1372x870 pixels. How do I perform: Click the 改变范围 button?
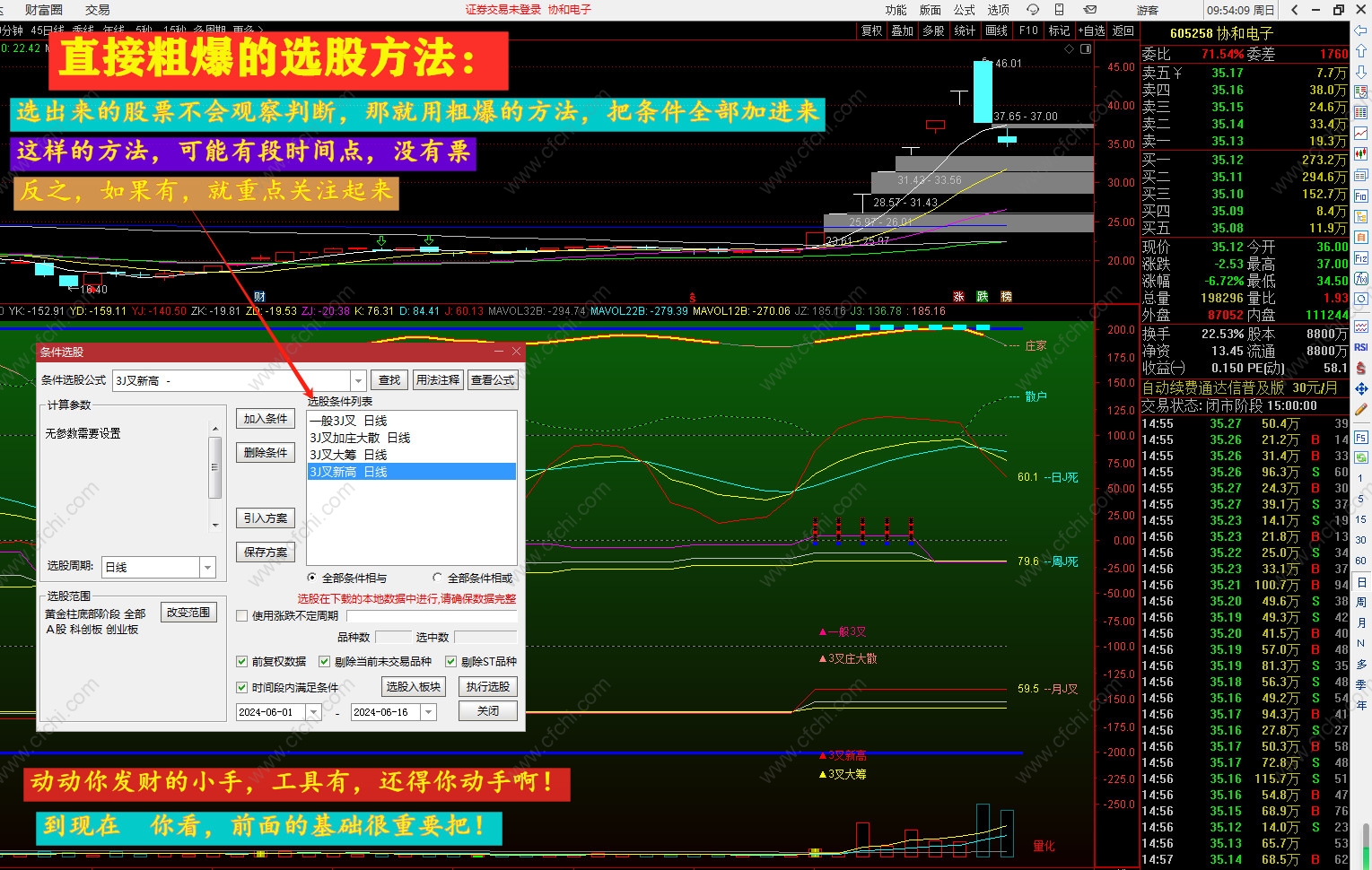click(188, 613)
